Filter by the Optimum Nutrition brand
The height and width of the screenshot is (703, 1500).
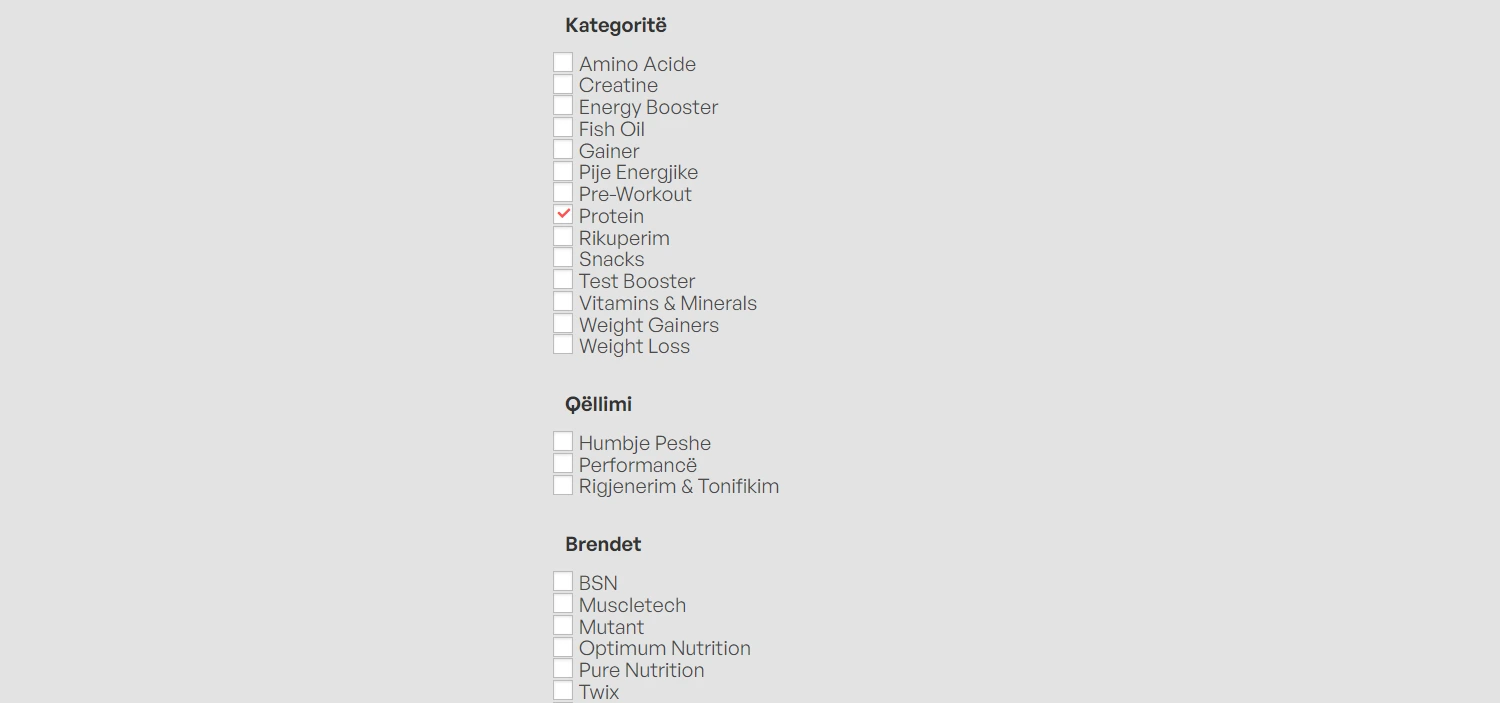tap(563, 647)
